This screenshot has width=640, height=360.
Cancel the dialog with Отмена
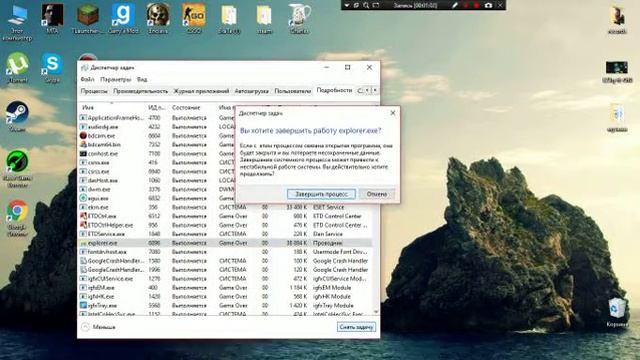[377, 194]
